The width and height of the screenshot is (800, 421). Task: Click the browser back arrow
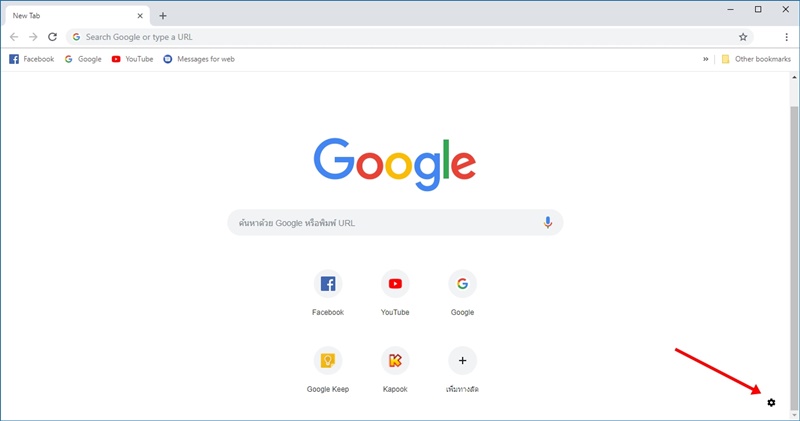point(14,37)
